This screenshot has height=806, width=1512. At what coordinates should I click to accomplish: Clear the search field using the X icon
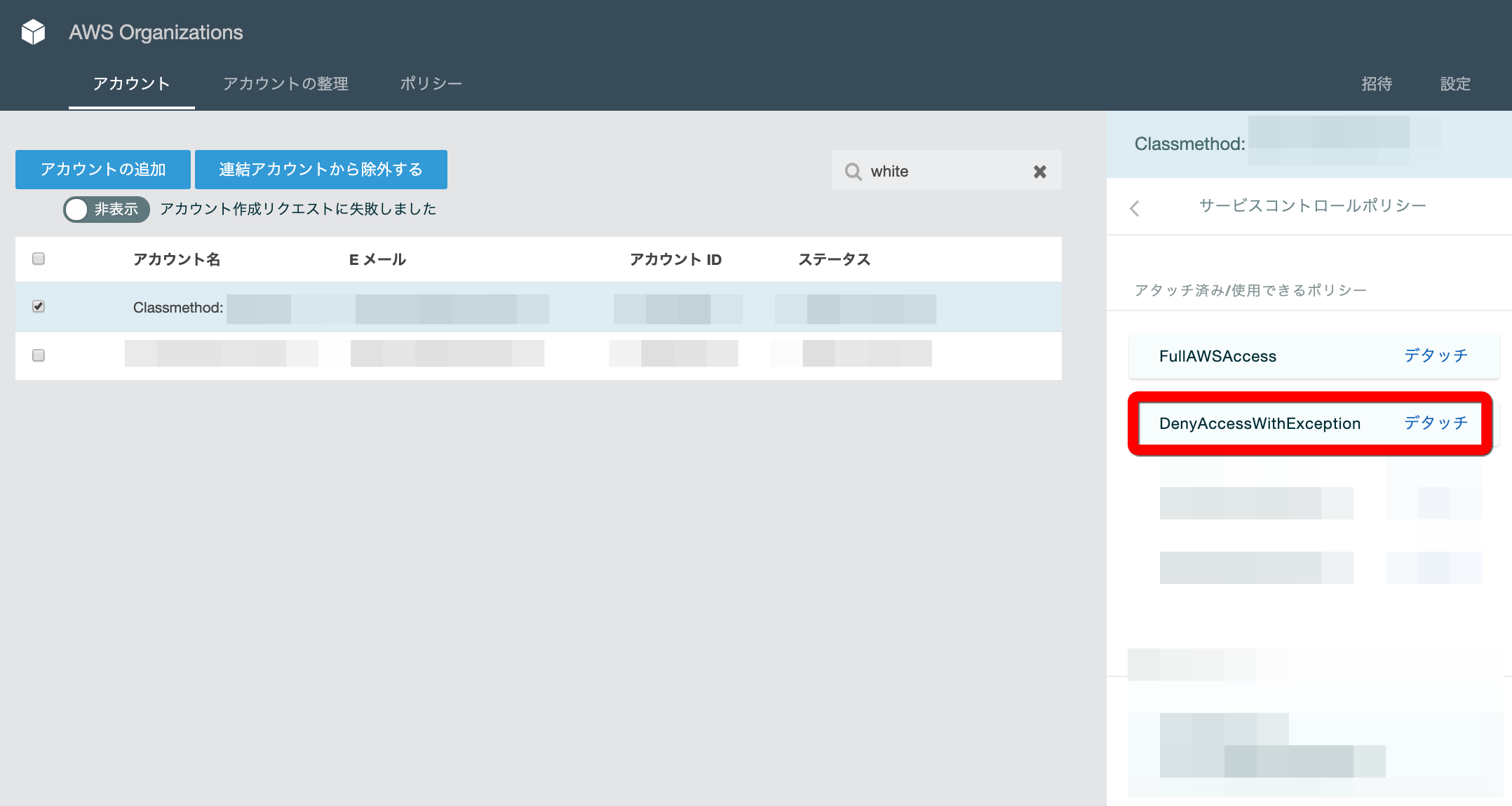[x=1039, y=170]
